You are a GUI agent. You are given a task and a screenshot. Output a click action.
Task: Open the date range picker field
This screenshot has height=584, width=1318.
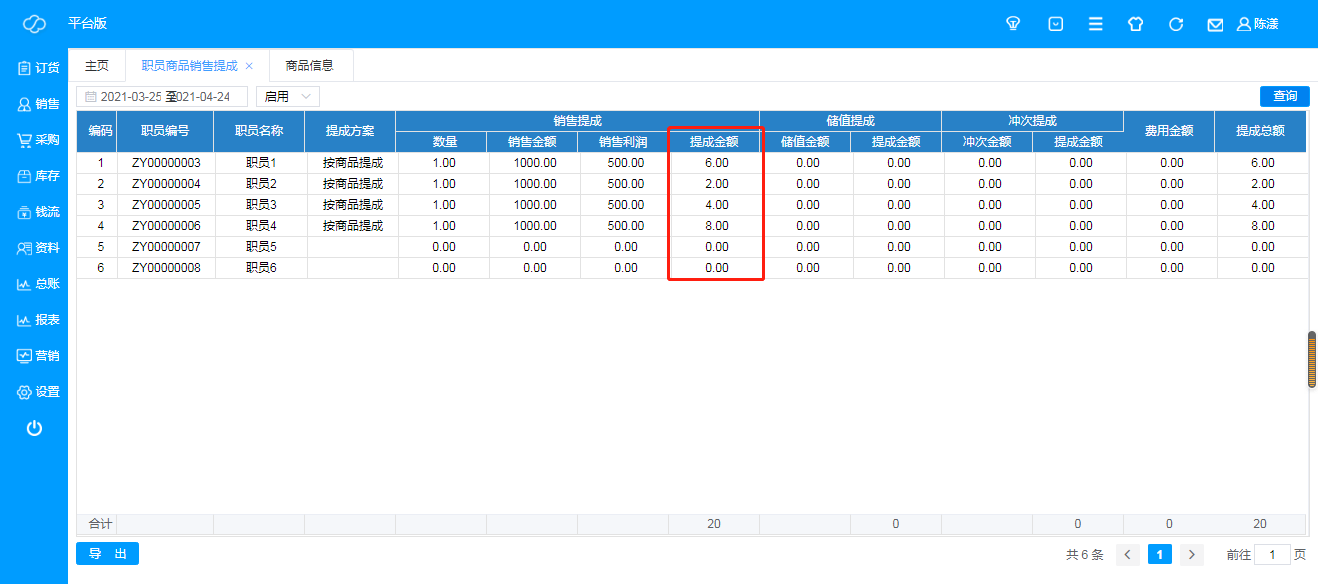[x=162, y=97]
